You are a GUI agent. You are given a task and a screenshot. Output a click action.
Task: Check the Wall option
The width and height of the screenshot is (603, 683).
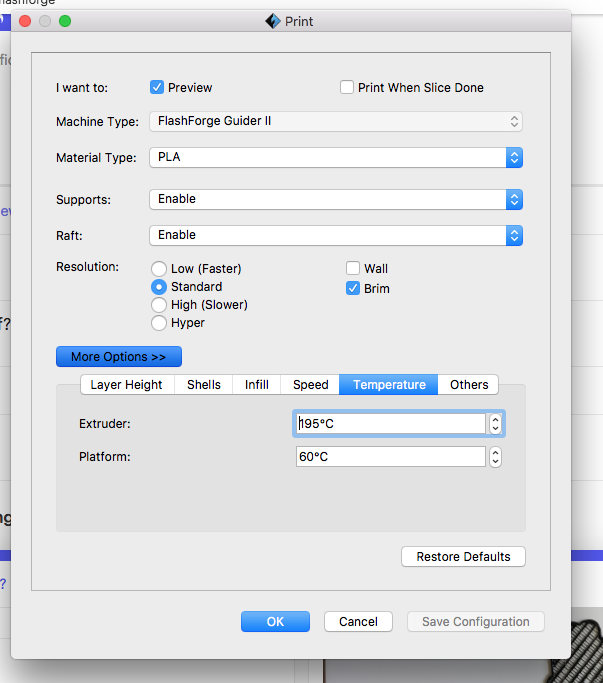click(353, 269)
